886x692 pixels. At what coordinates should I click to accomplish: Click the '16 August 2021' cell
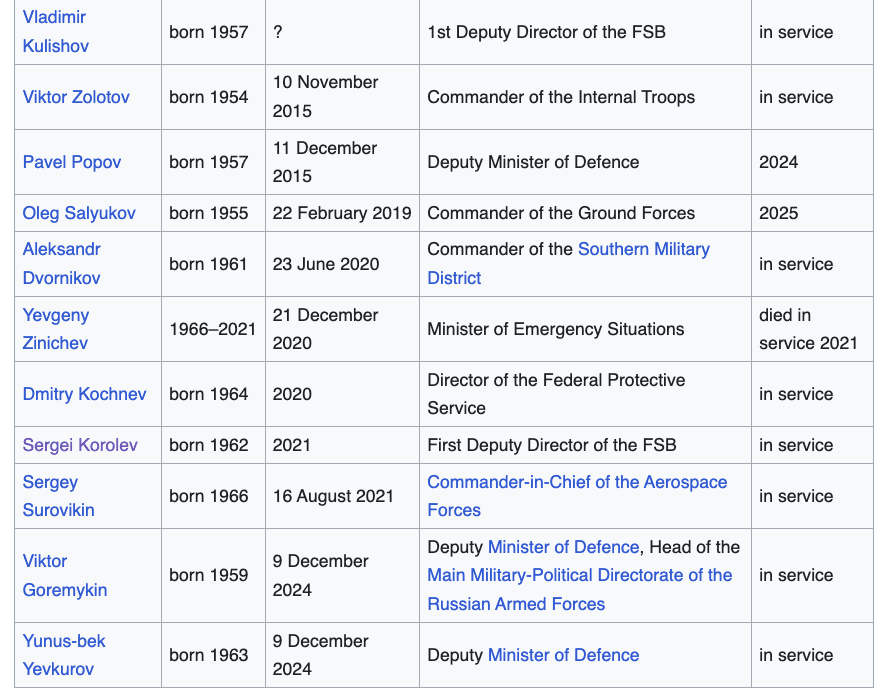point(342,496)
